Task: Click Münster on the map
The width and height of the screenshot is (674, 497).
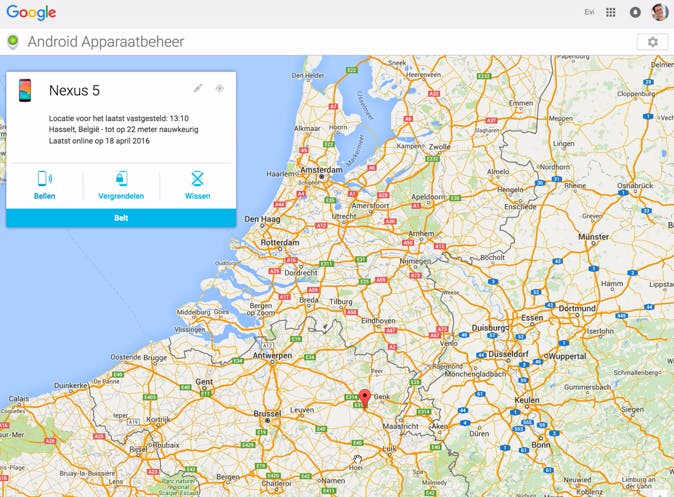Action: (594, 237)
